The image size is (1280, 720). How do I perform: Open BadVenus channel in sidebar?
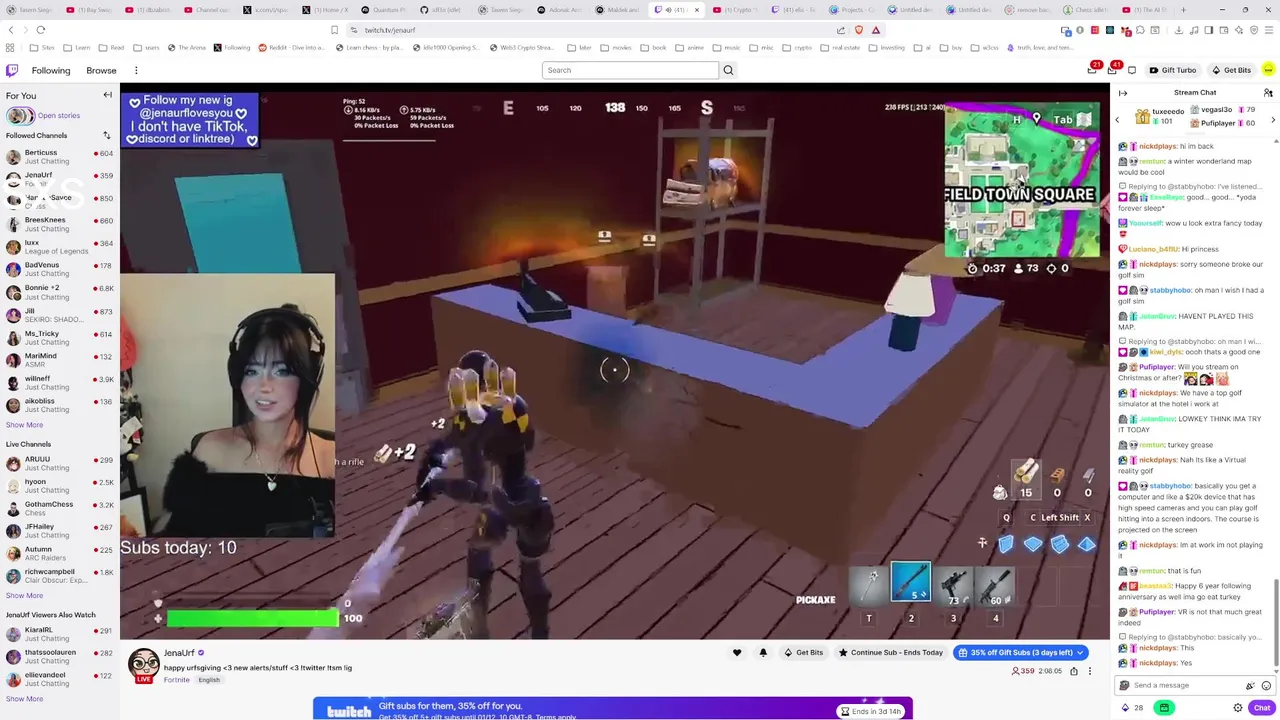[x=59, y=269]
